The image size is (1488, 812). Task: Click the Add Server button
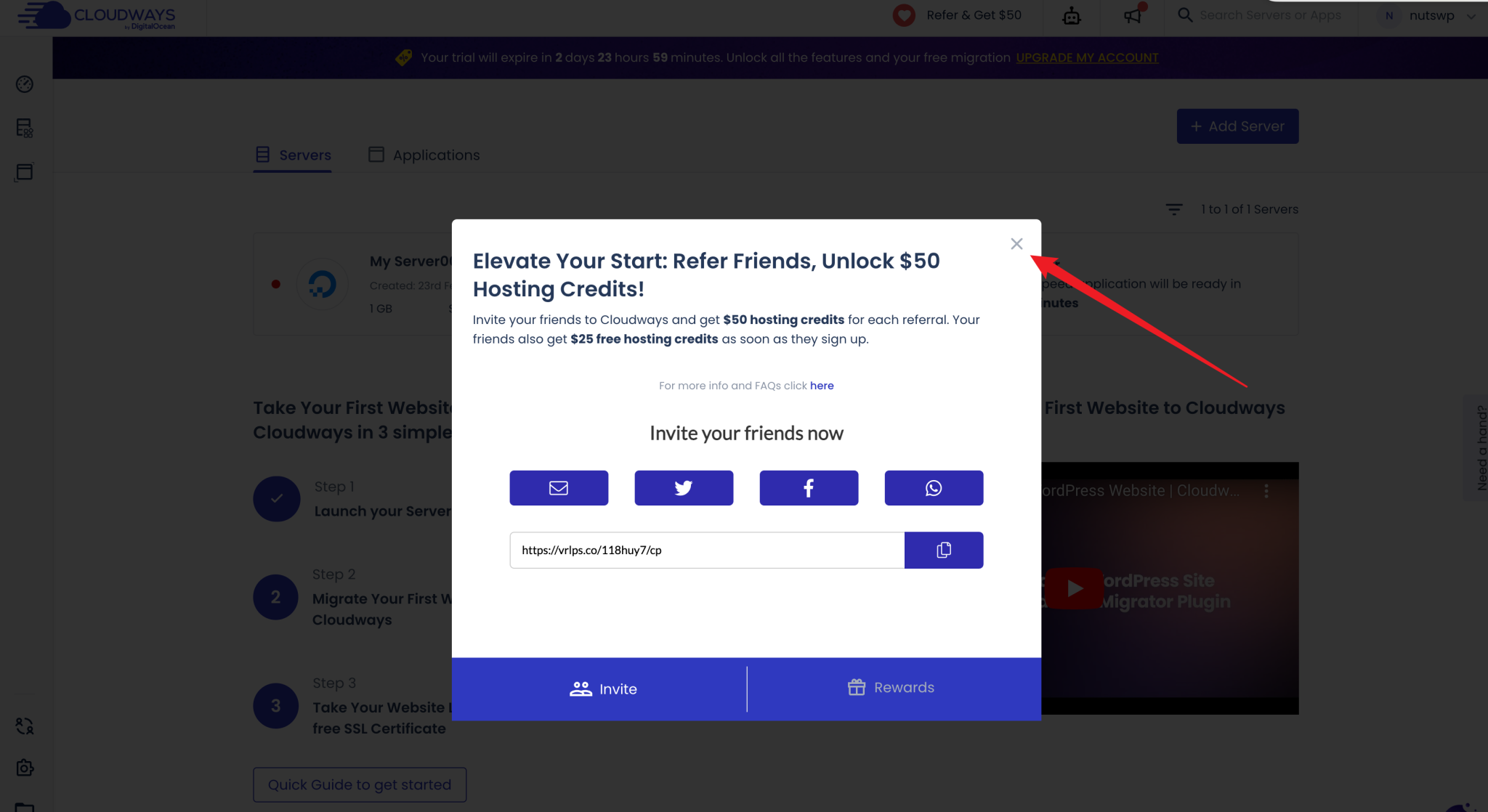1237,126
